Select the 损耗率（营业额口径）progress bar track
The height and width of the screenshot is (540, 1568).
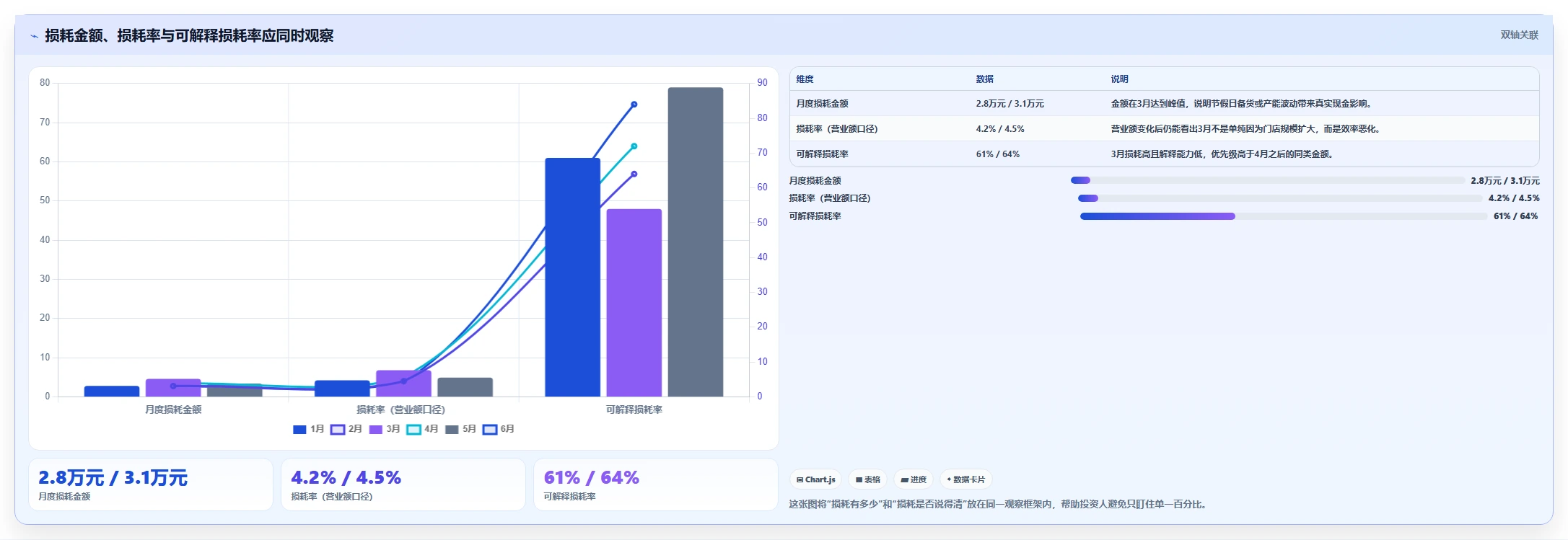tap(1280, 198)
